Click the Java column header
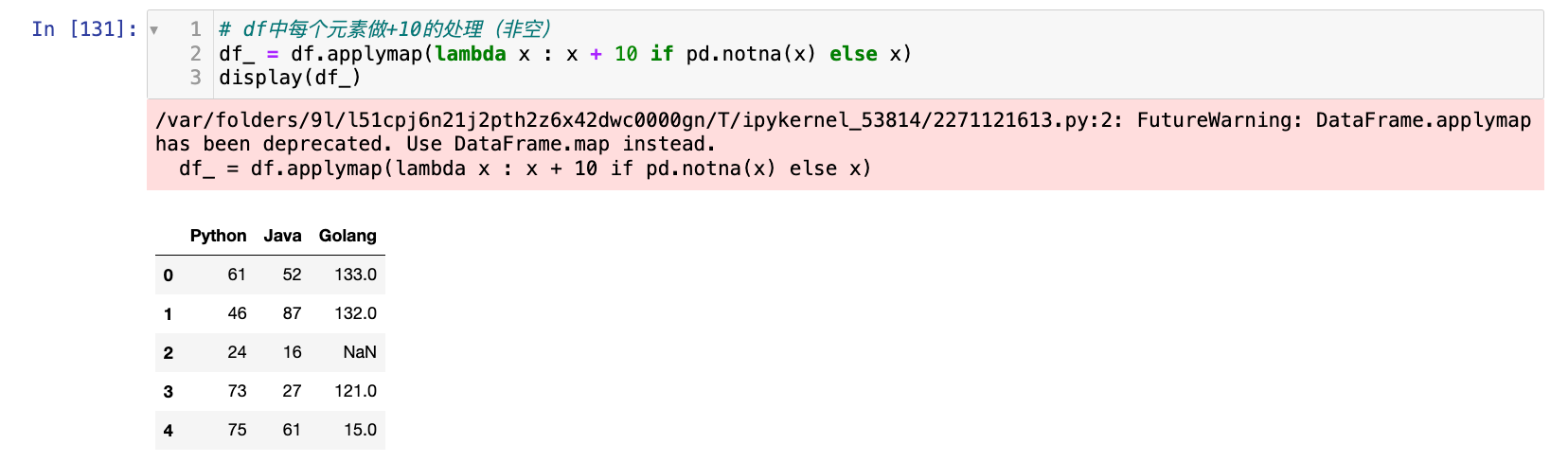 coord(282,236)
